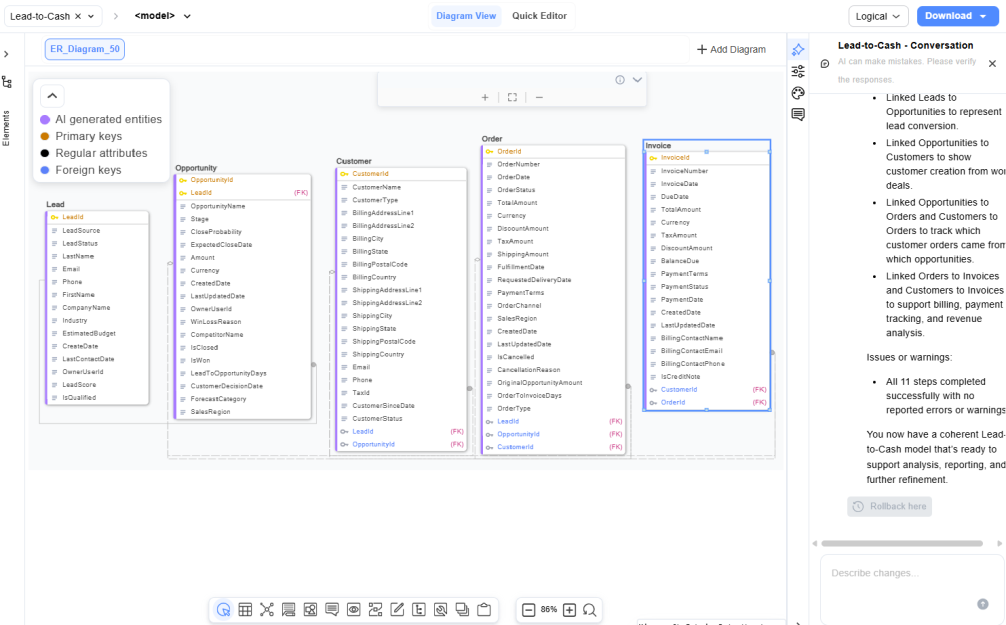Click the navigator zoom-in plus icon
The height and width of the screenshot is (625, 1006).
pyautogui.click(x=485, y=98)
